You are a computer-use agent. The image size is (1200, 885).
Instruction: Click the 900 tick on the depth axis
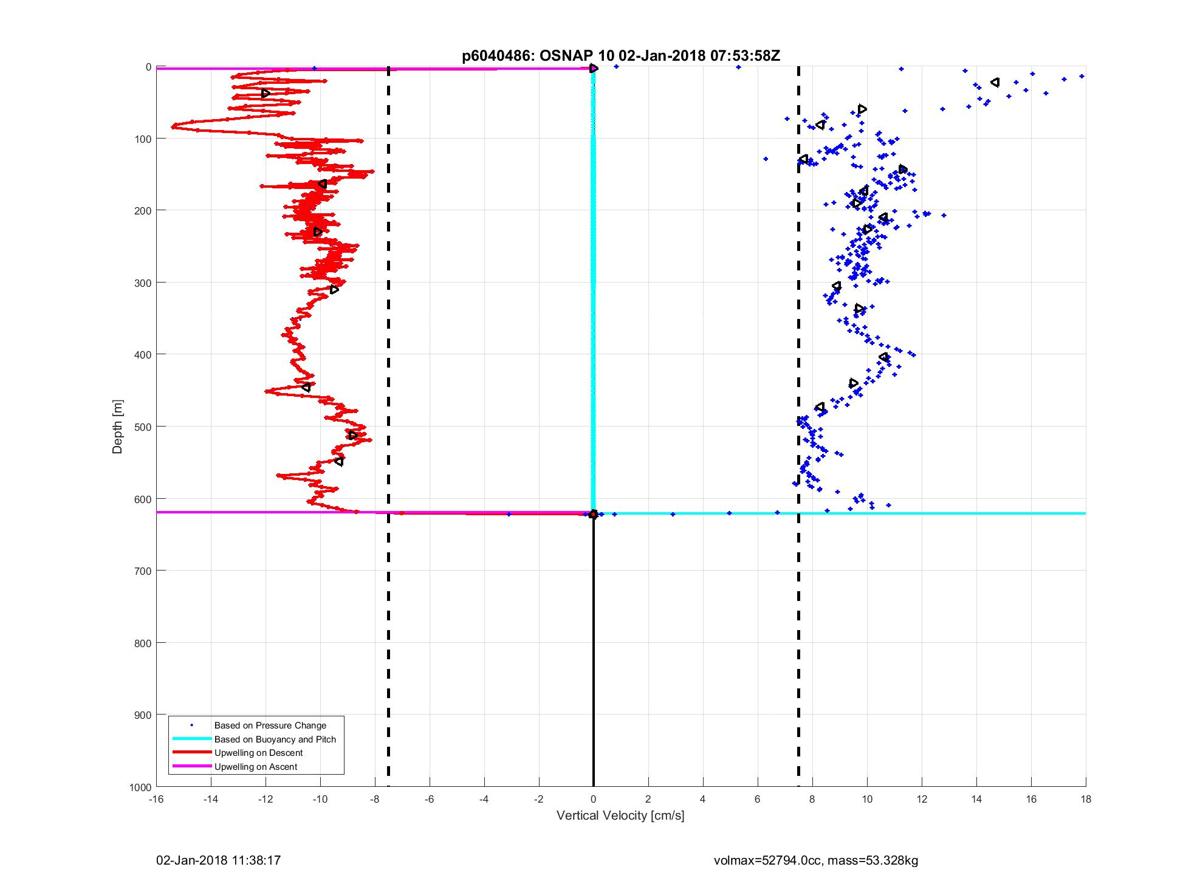[x=142, y=715]
